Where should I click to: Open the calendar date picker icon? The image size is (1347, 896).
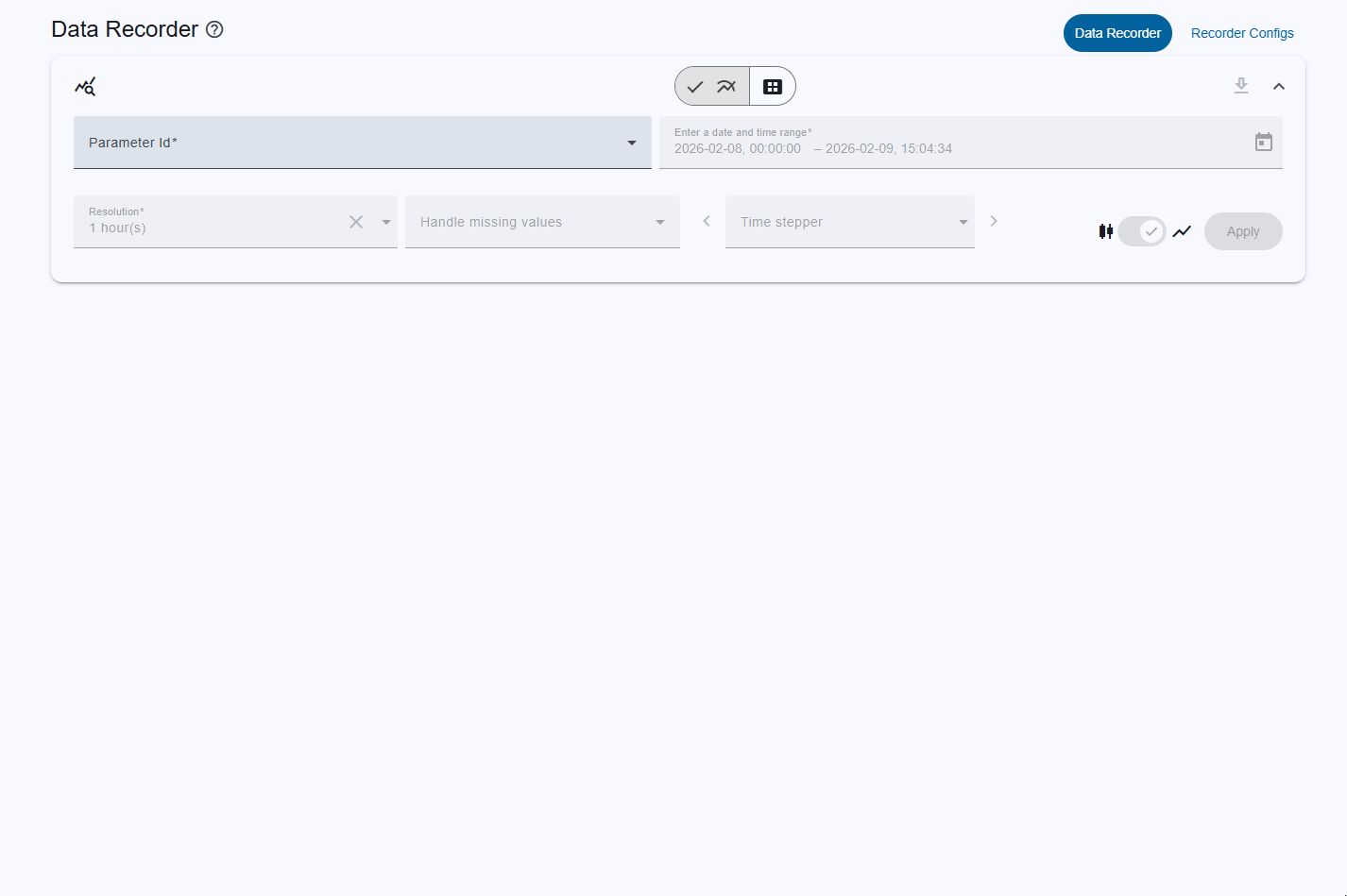[1264, 142]
